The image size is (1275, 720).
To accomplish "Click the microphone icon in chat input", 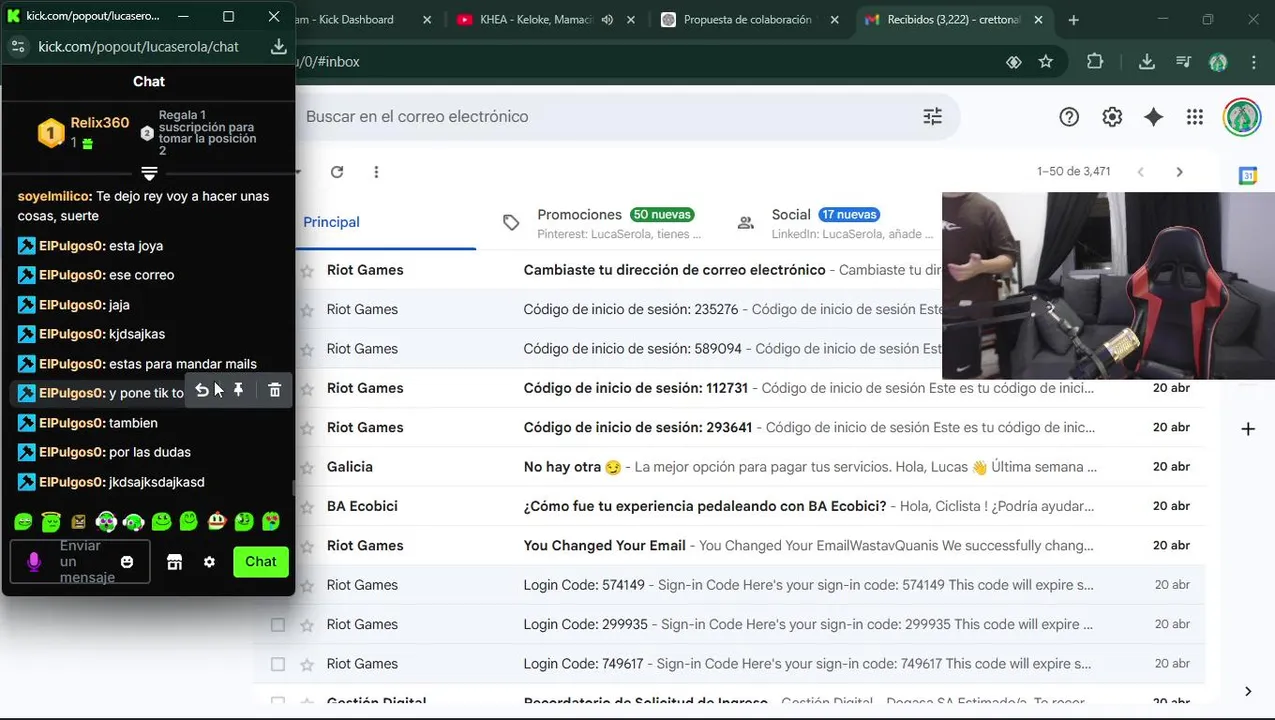I will pyautogui.click(x=34, y=562).
